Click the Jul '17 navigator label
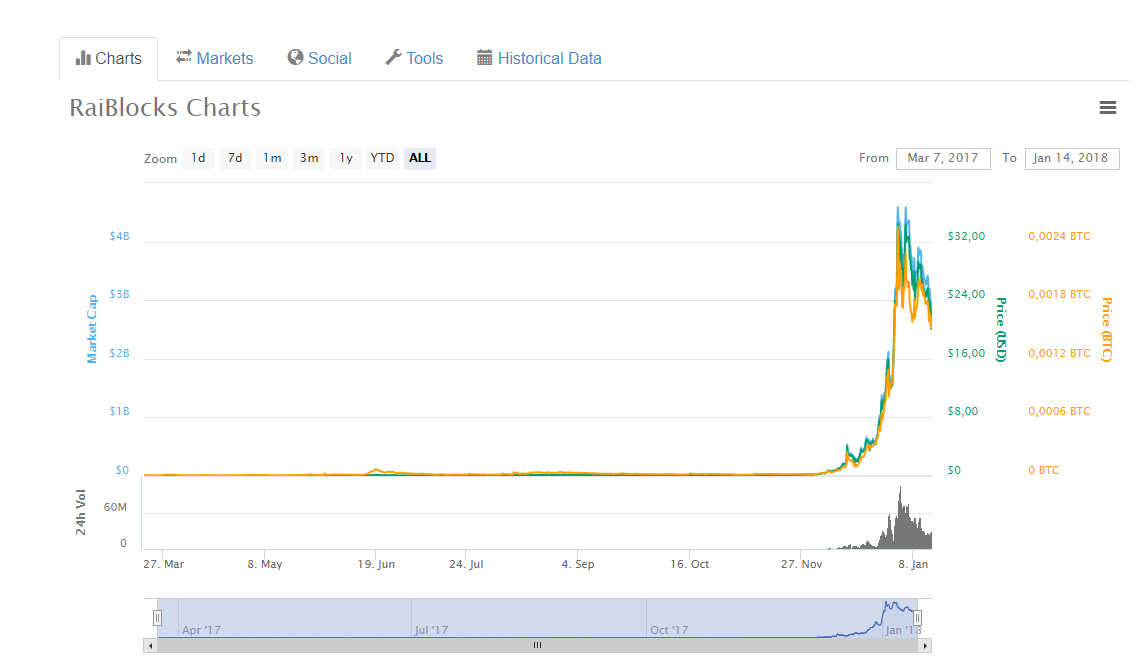1143x666 pixels. point(432,630)
